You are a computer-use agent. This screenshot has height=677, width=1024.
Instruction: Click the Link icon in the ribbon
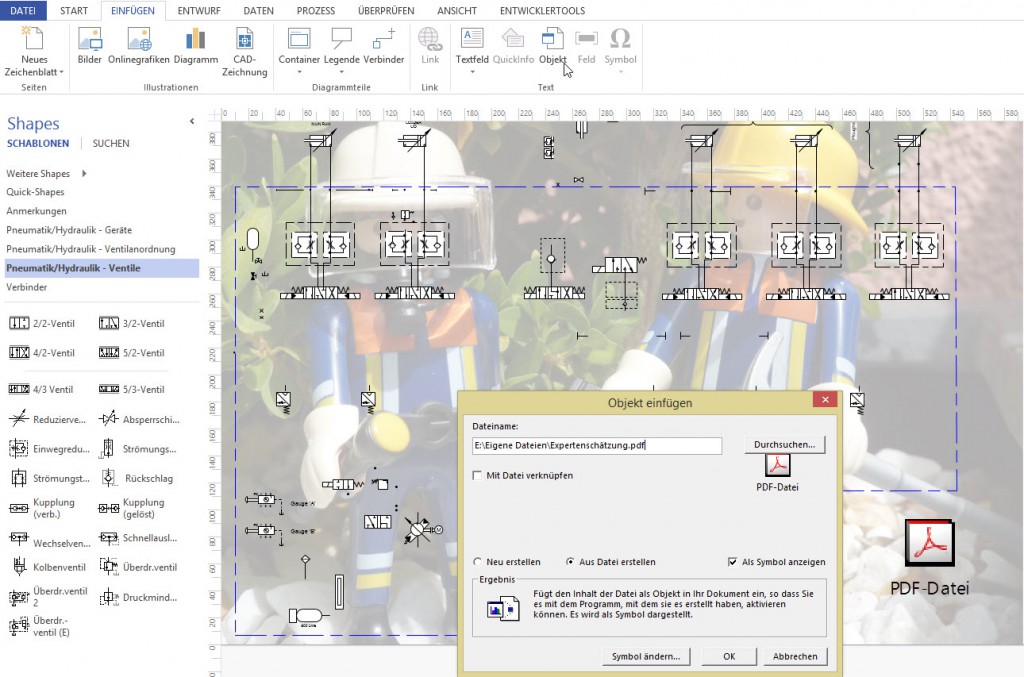pos(429,45)
